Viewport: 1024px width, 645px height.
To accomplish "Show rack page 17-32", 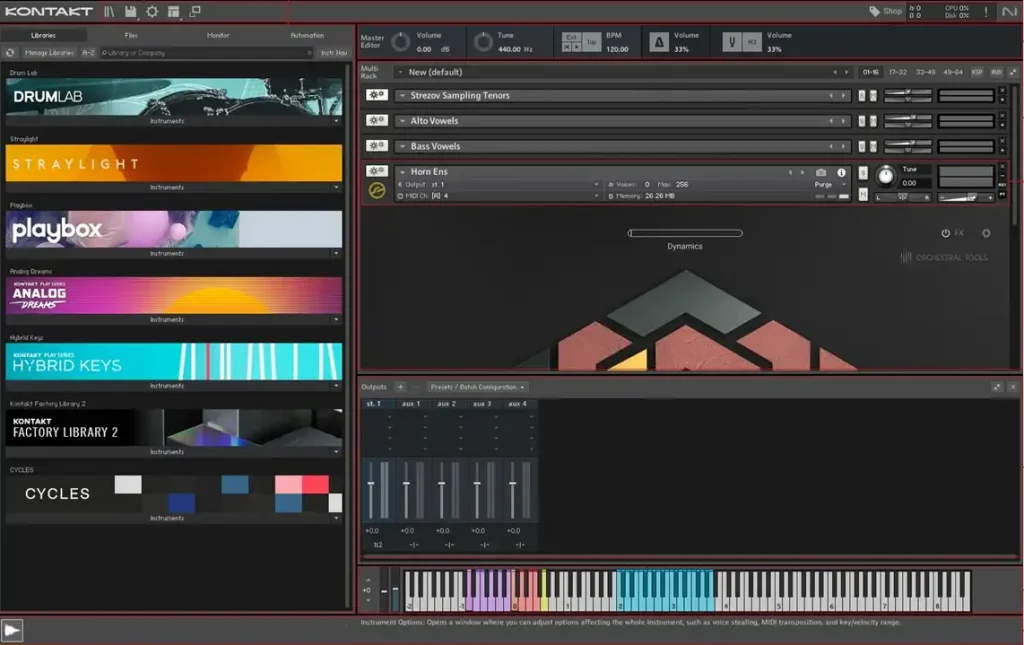I will (x=898, y=72).
